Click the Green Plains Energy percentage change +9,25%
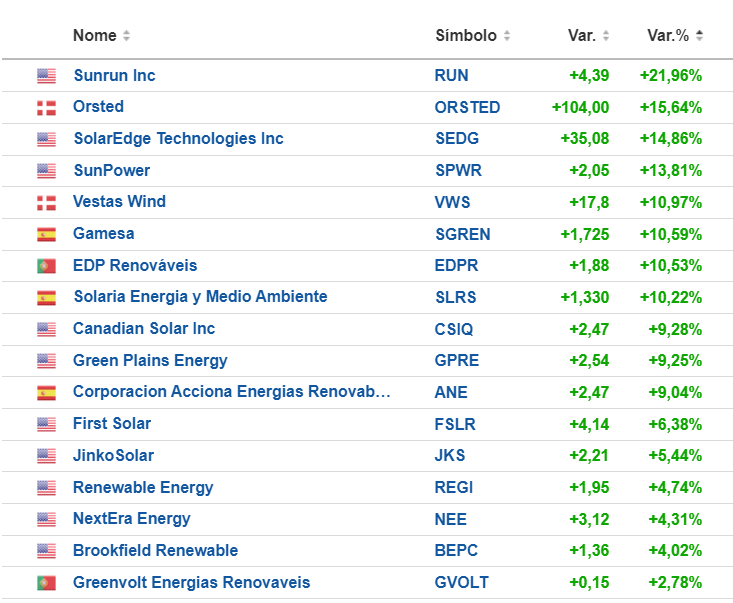733x603 pixels. 670,361
